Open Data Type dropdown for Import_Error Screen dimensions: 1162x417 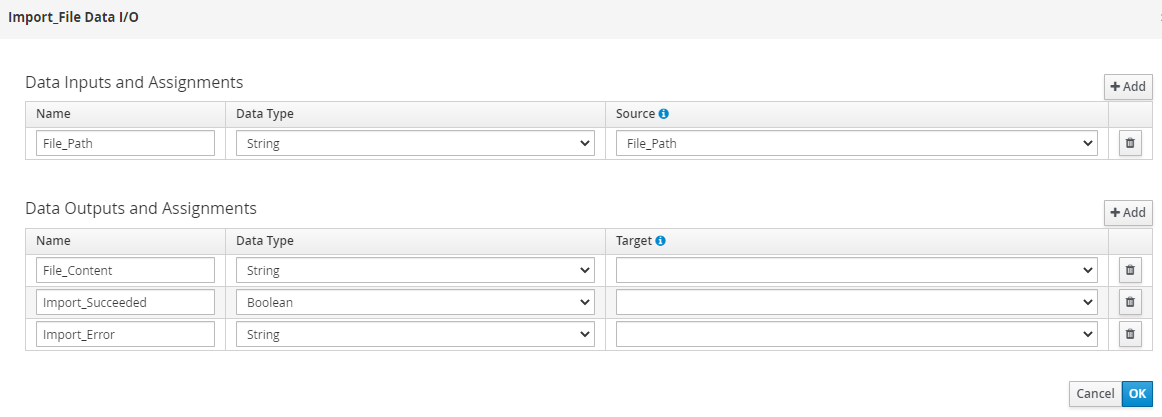pyautogui.click(x=415, y=334)
